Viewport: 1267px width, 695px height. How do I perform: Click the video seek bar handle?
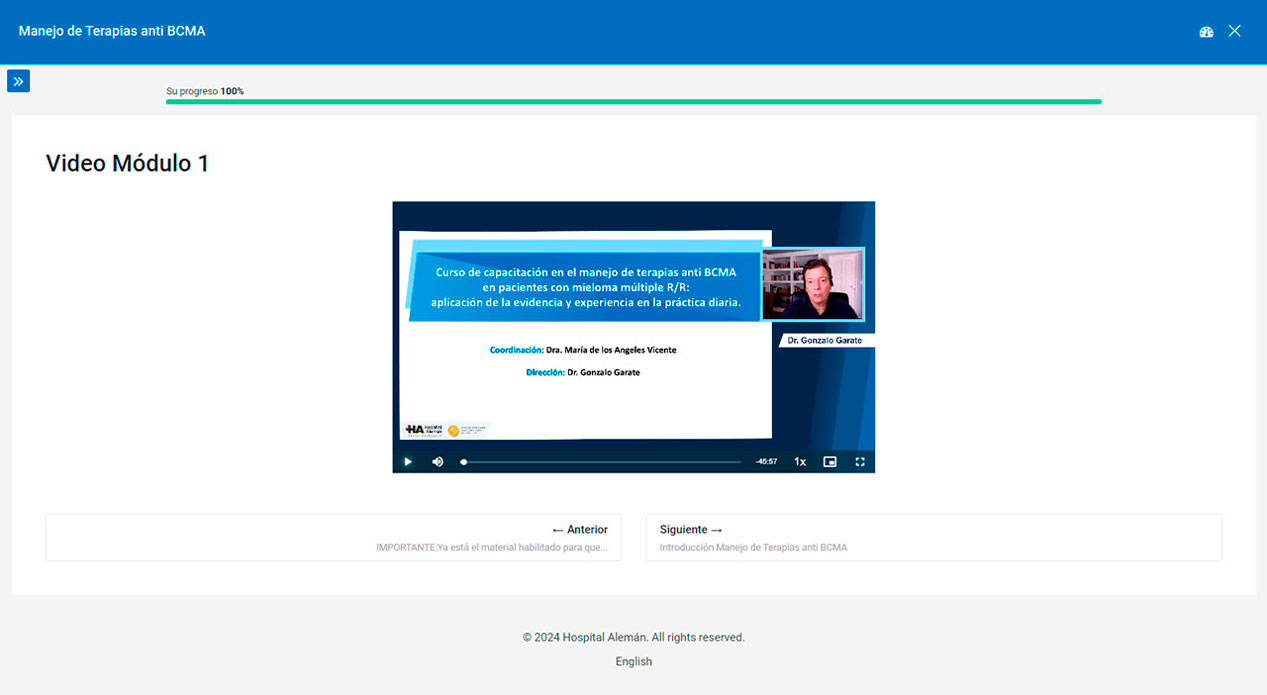[464, 462]
